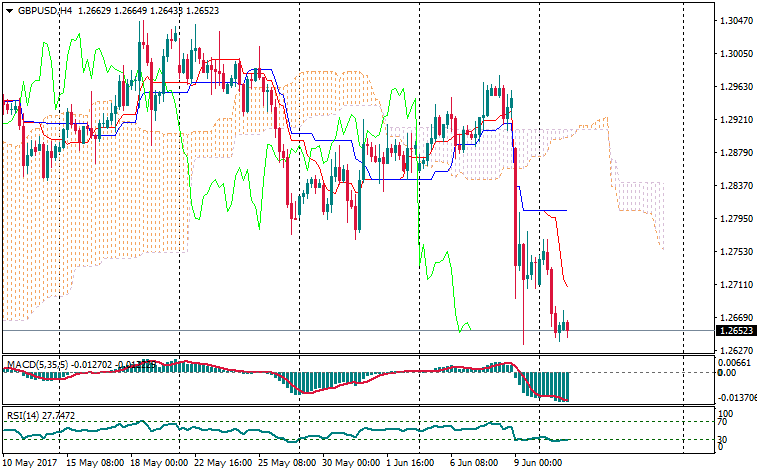This screenshot has height=474, width=757.
Task: Click the 1.26270 price axis label
Action: pos(735,351)
